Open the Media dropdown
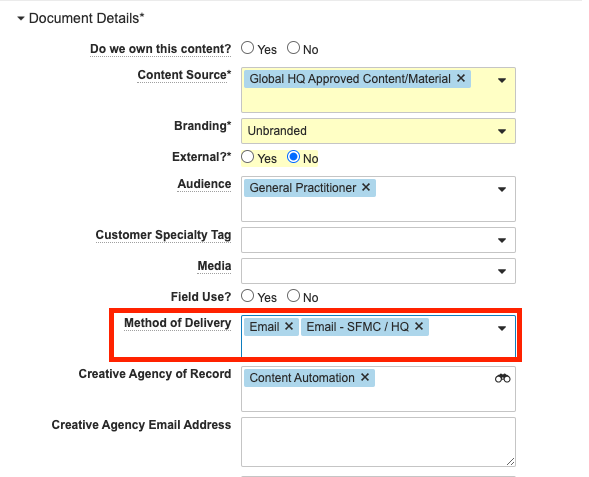The image size is (589, 477). [x=378, y=271]
